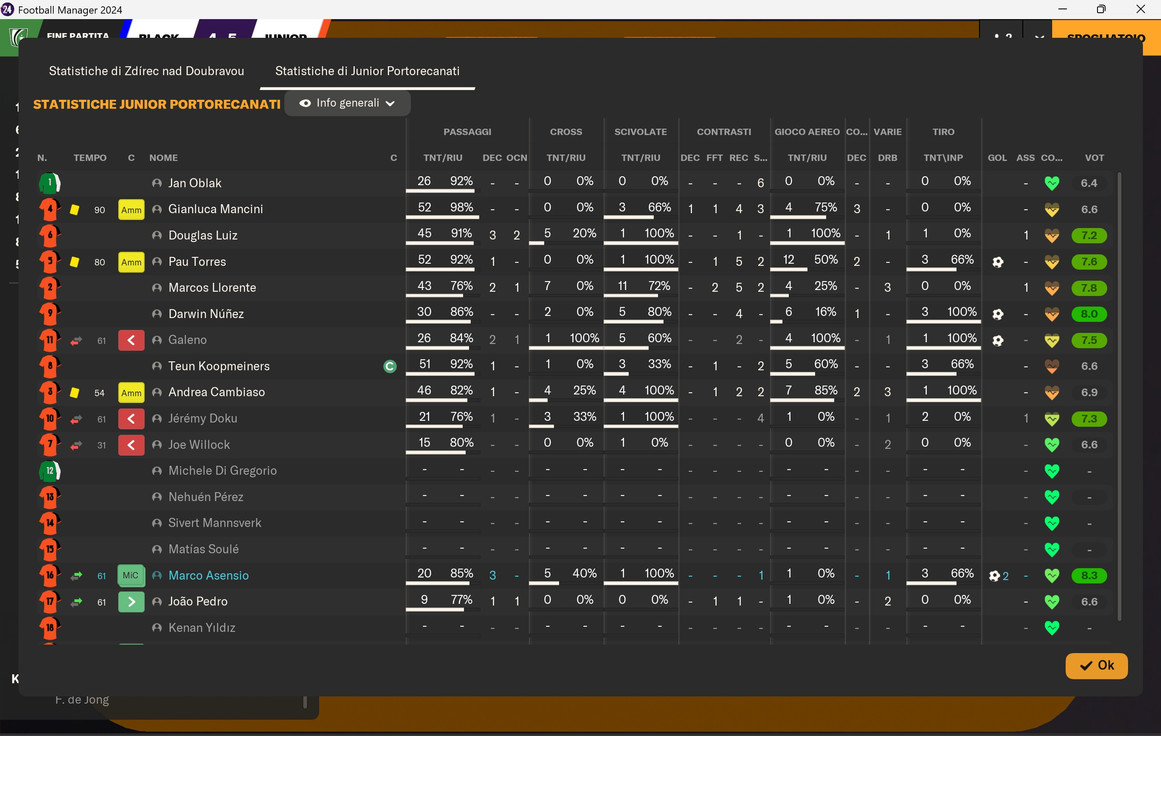1161x800 pixels.
Task: Click the 6.4 rating of Jan Oblak
Action: (1088, 183)
